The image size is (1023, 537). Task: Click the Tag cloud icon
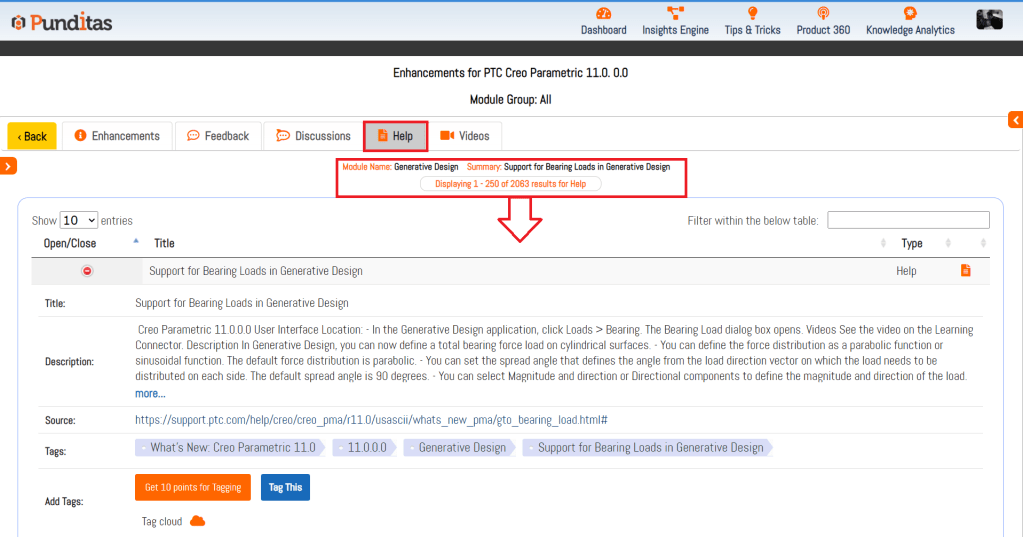197,521
